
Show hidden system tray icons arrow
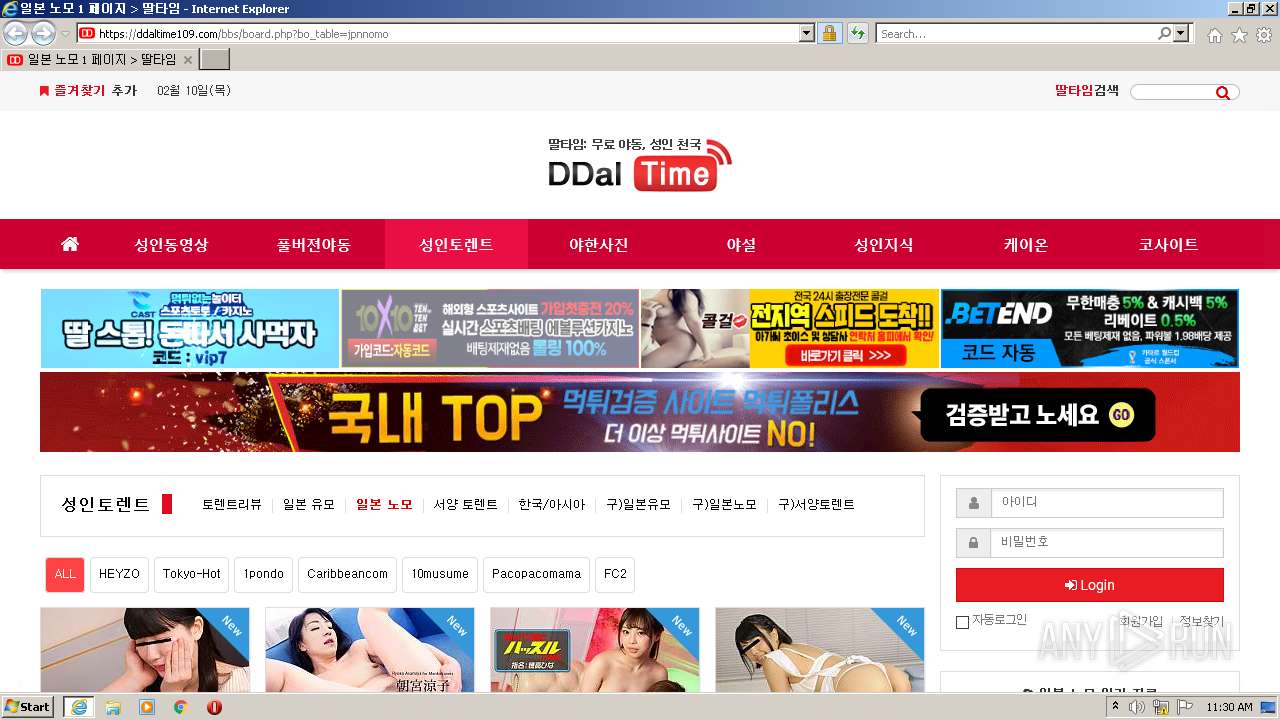[x=1115, y=707]
